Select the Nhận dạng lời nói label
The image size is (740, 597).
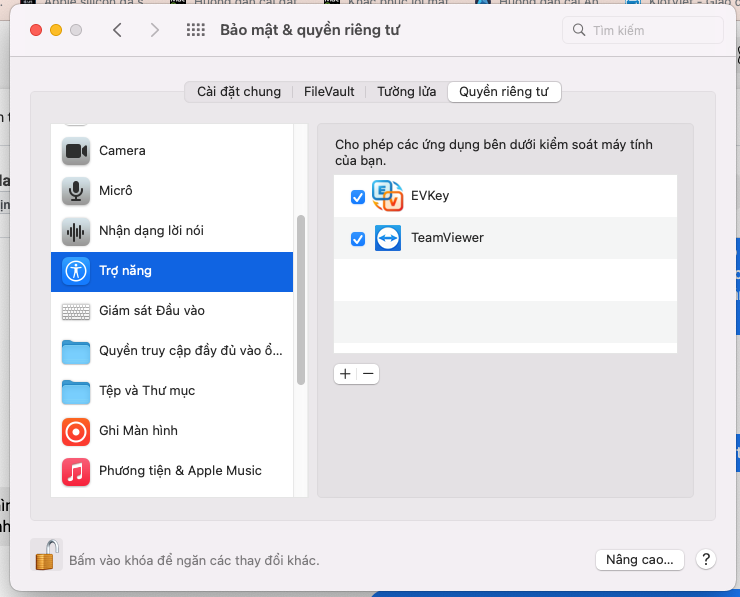151,231
